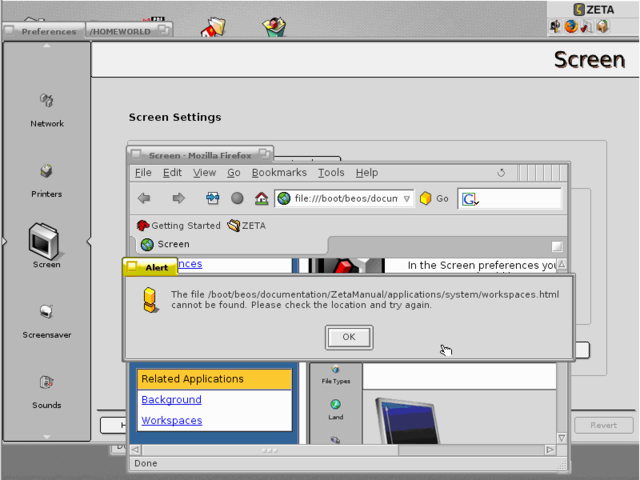Screen dimensions: 640x480
Task: Click the Firefox Back arrow
Action: click(145, 198)
